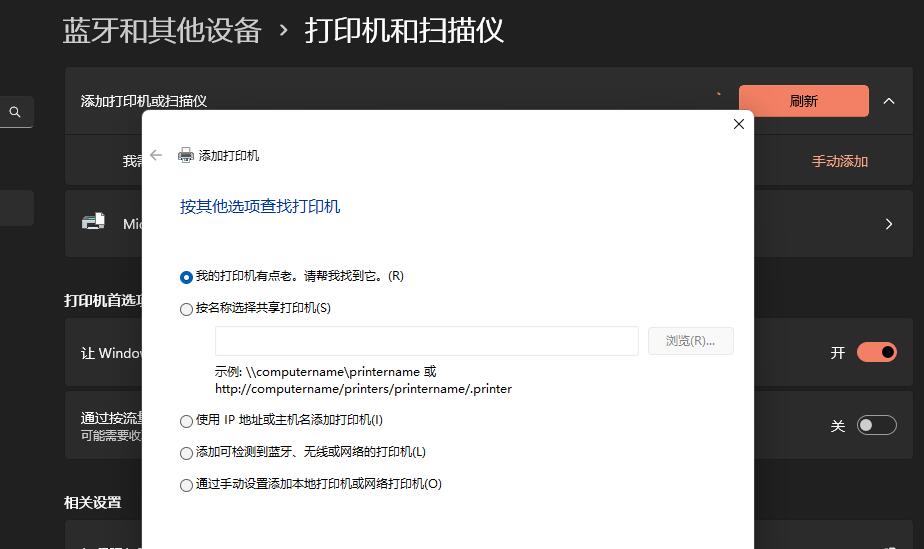Click the 刷新 button
Screen dimensions: 924x549
pyautogui.click(x=803, y=101)
